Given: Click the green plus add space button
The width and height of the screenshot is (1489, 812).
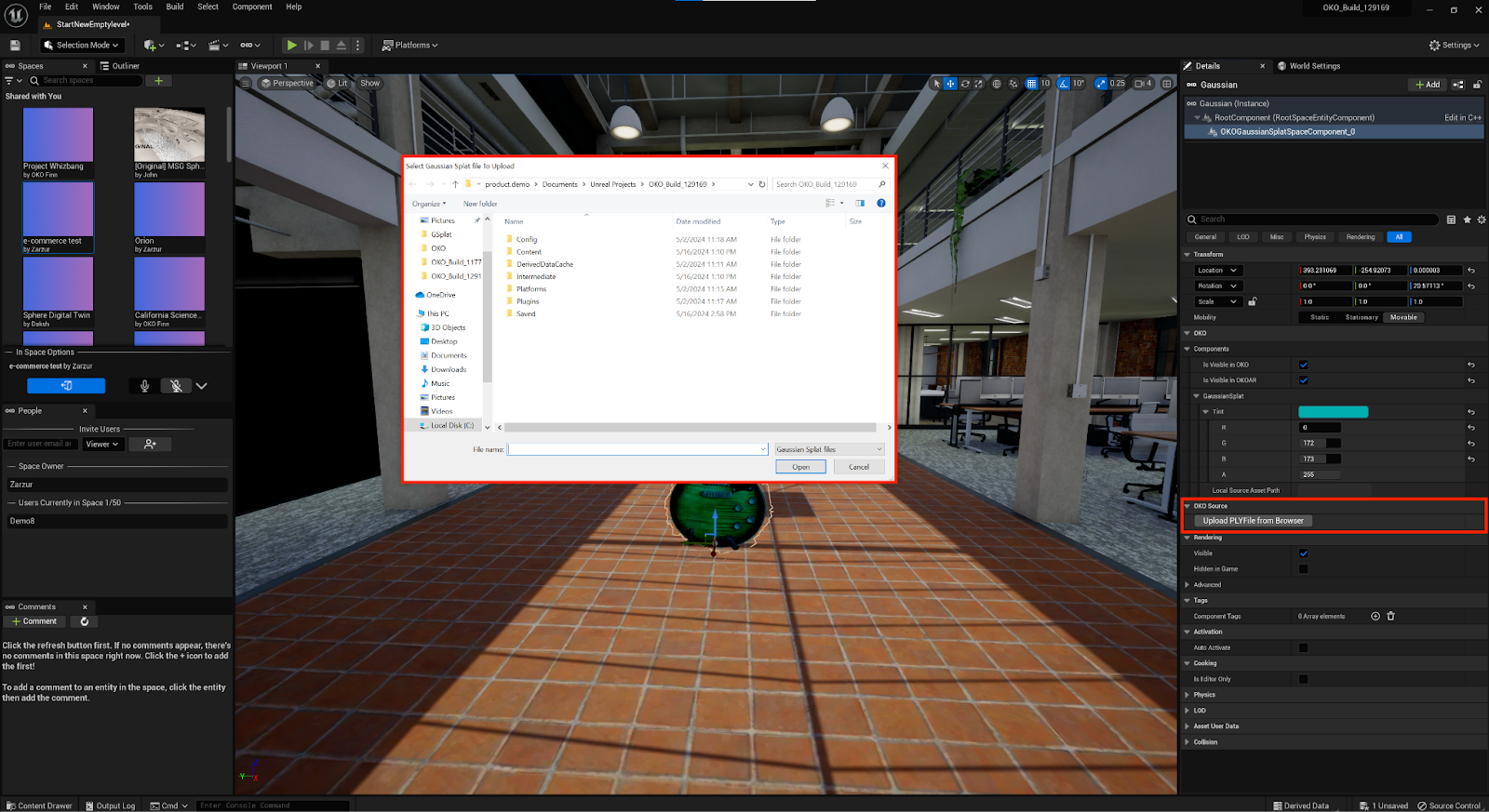Looking at the screenshot, I should 159,81.
